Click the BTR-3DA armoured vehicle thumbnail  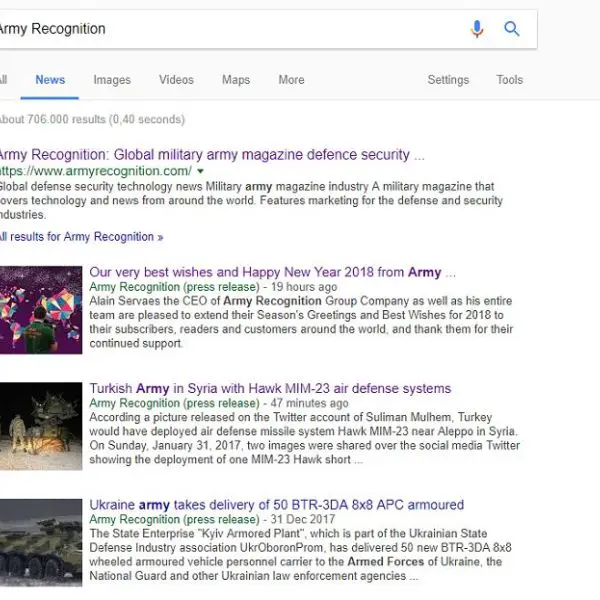click(40, 543)
